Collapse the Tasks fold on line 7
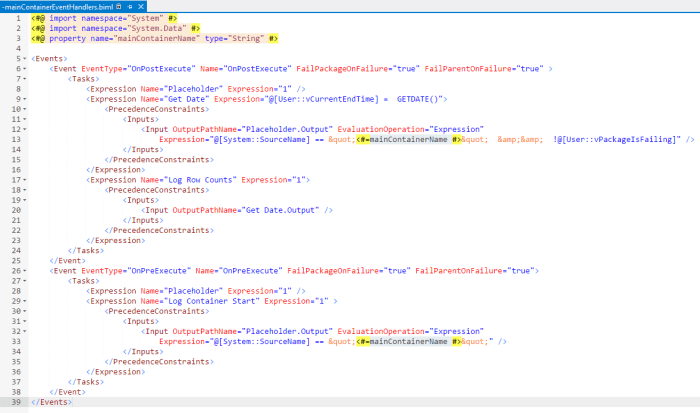 [x=25, y=79]
